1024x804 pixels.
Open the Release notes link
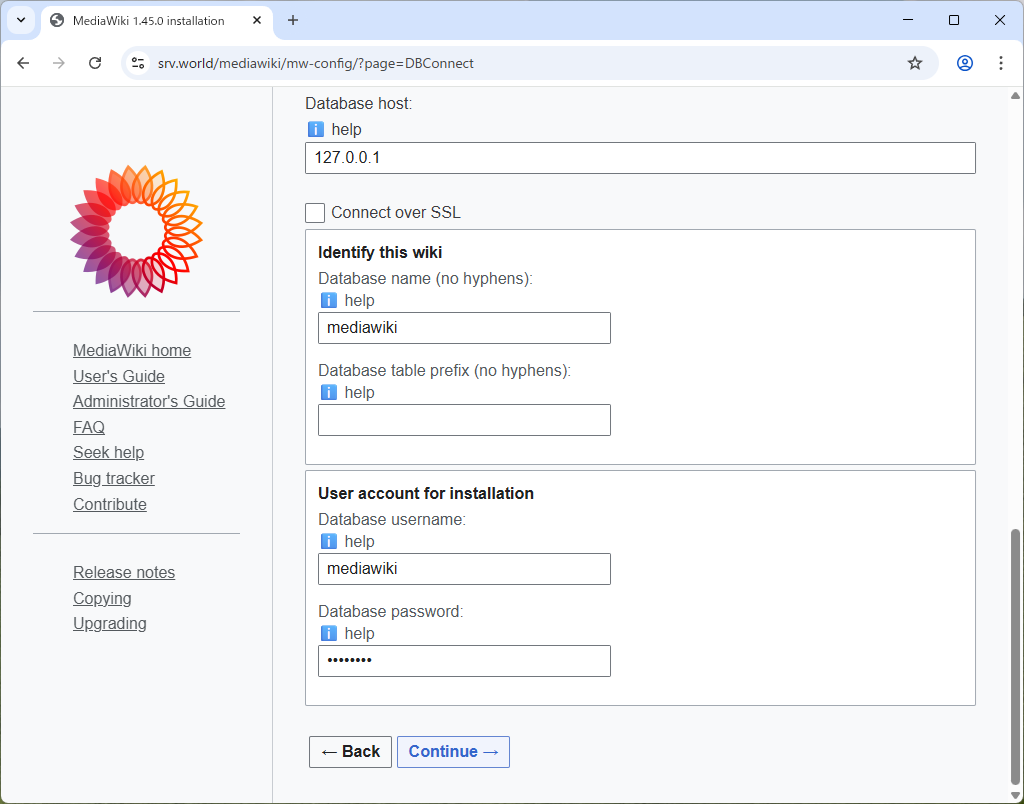124,572
